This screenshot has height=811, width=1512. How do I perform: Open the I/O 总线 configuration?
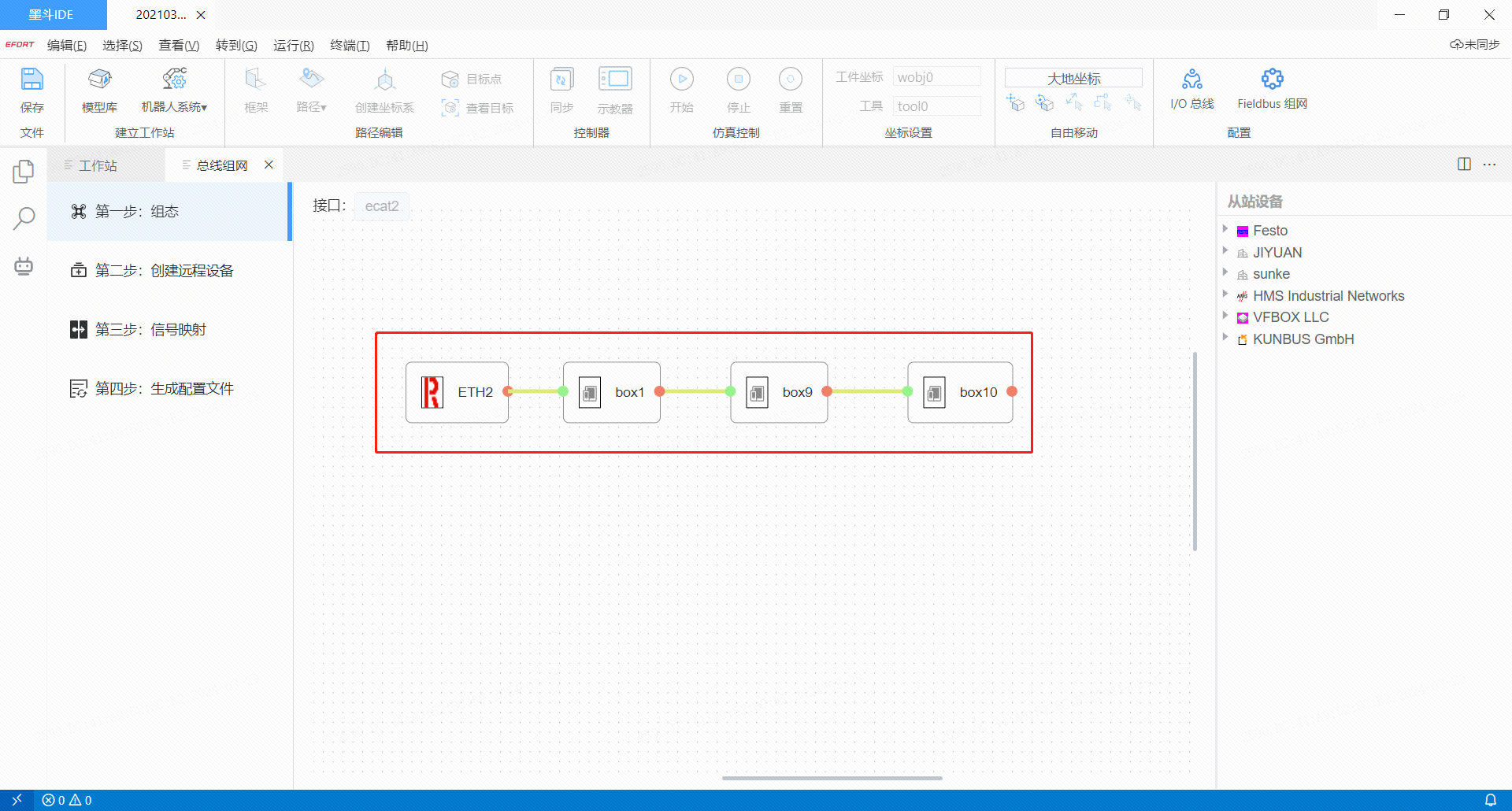point(1191,80)
